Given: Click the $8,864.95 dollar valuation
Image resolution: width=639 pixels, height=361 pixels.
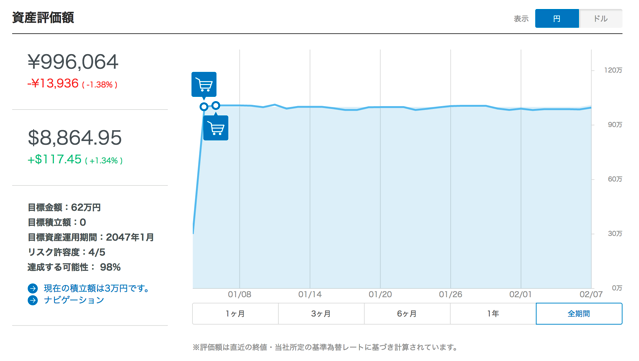Looking at the screenshot, I should point(75,138).
